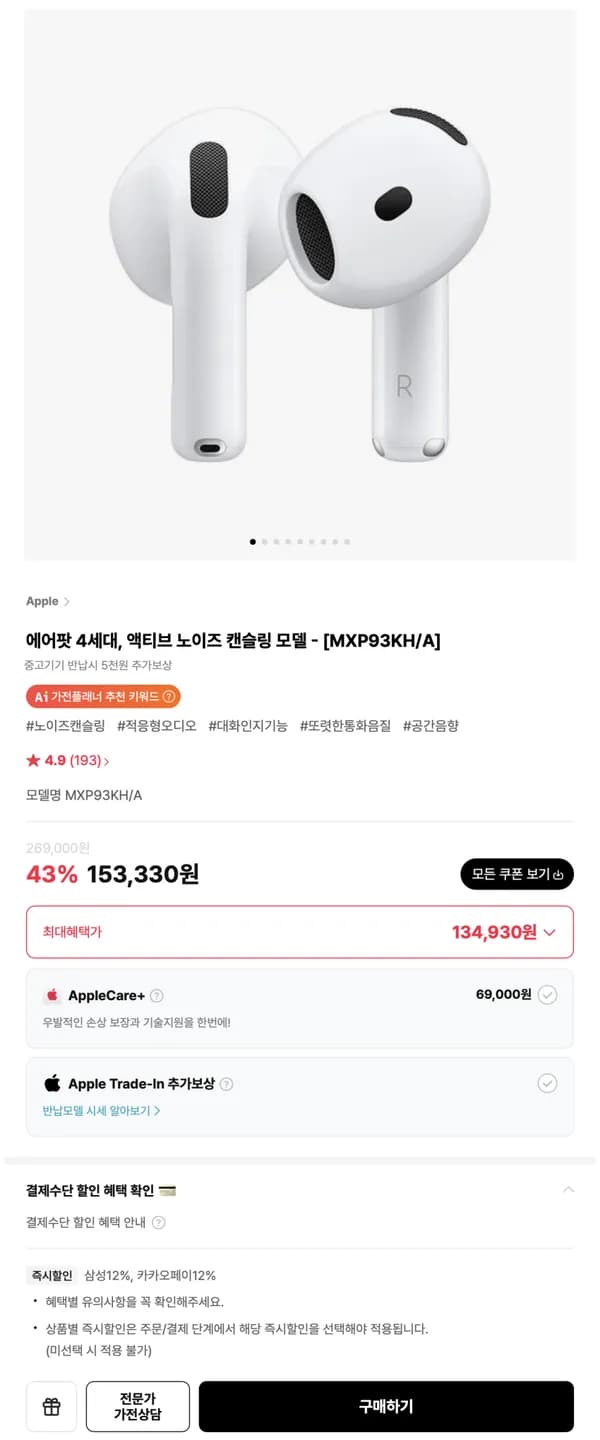Click the Apple Trade-In black apple logo
The image size is (600, 1440).
coord(52,1083)
